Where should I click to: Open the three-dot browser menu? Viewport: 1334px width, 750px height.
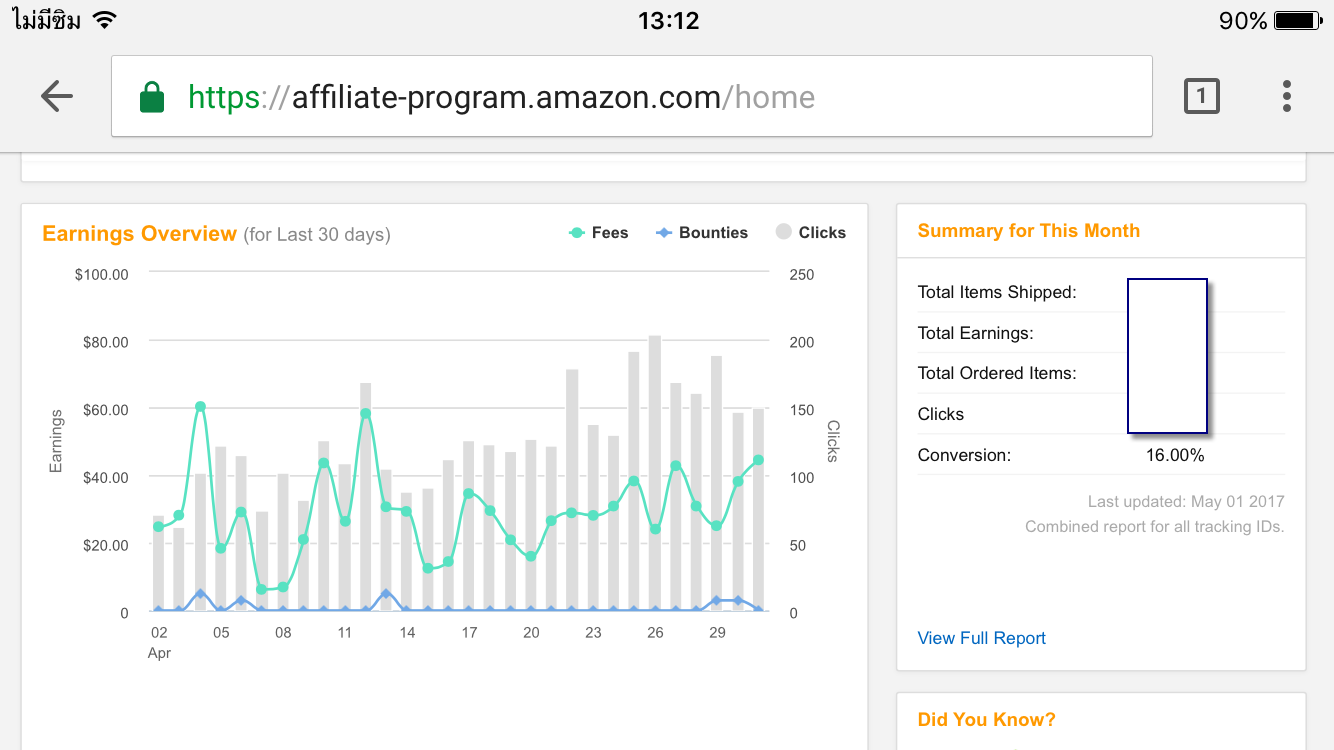[1287, 96]
